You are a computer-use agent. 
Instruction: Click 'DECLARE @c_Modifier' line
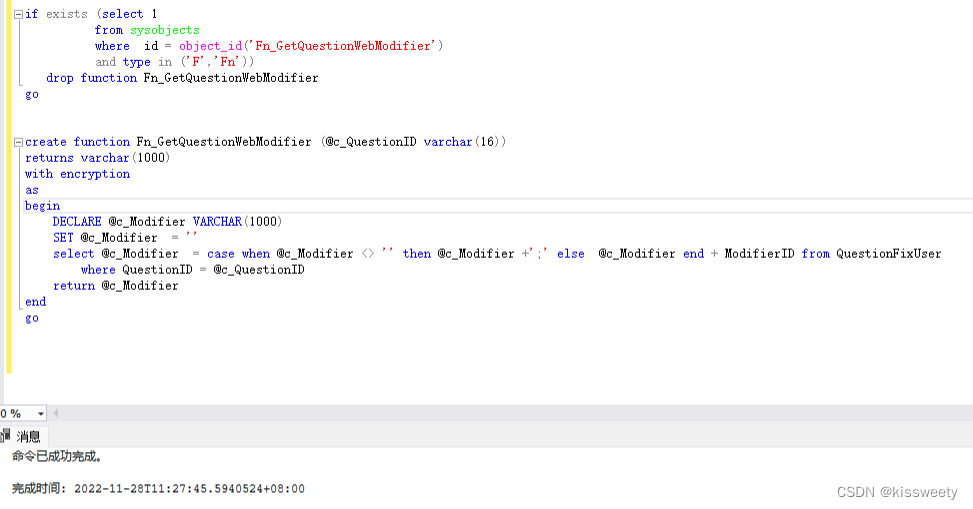tap(168, 222)
